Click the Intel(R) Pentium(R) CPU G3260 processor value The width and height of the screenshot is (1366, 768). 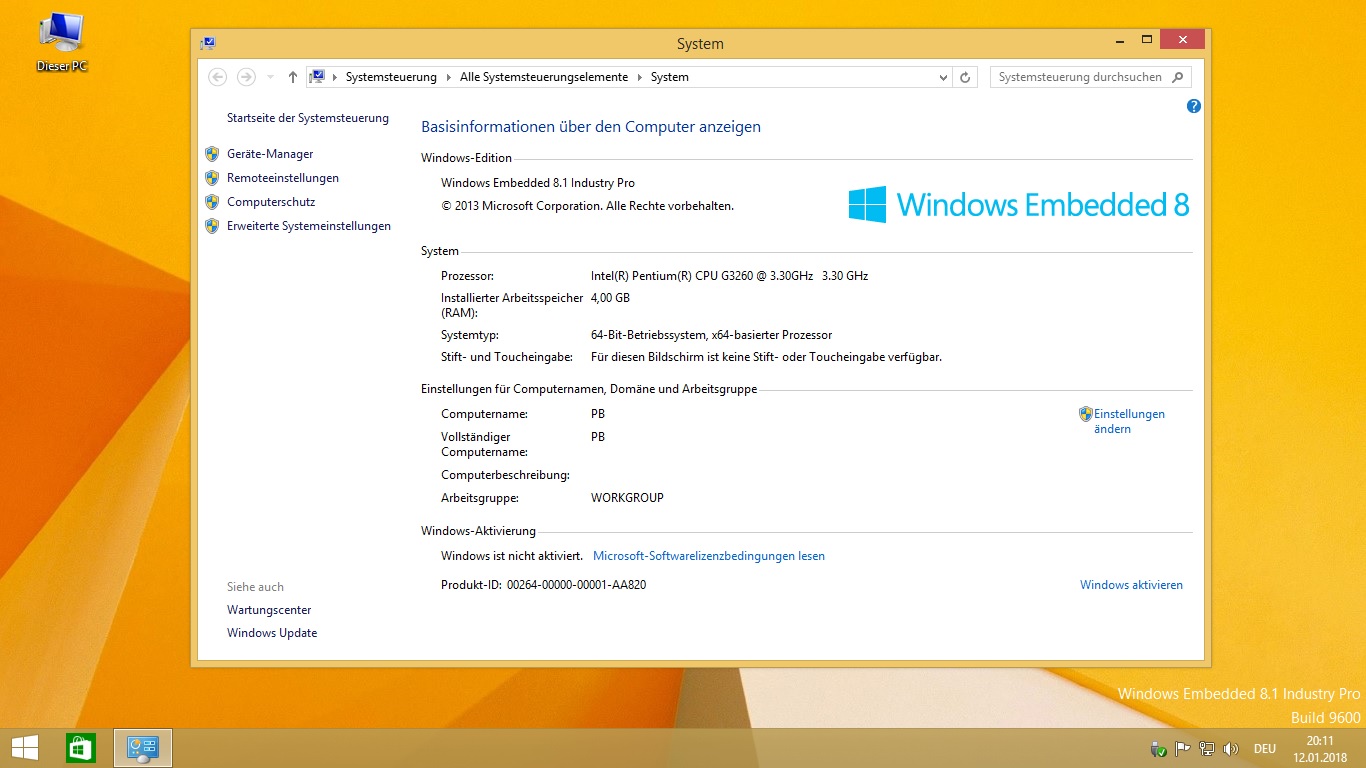pos(729,276)
